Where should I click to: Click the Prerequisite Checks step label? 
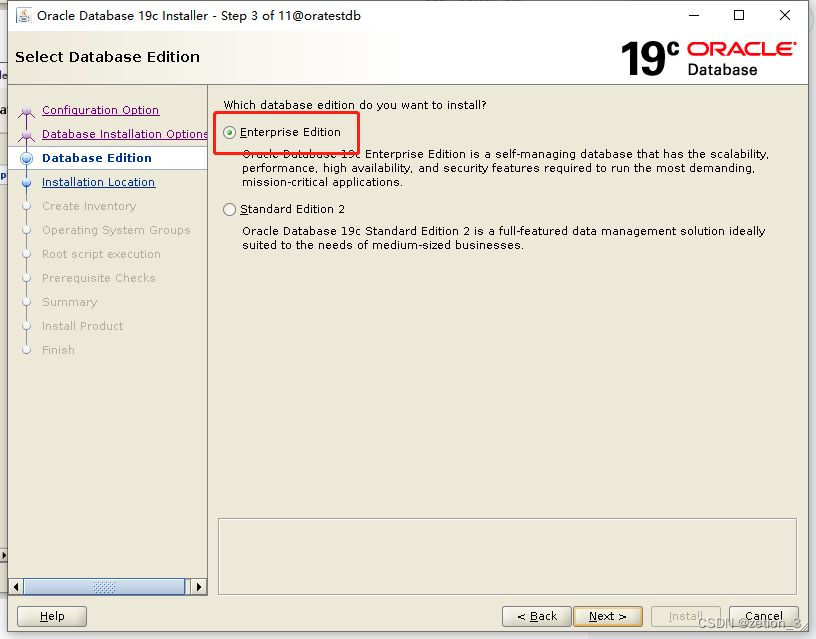(x=99, y=278)
